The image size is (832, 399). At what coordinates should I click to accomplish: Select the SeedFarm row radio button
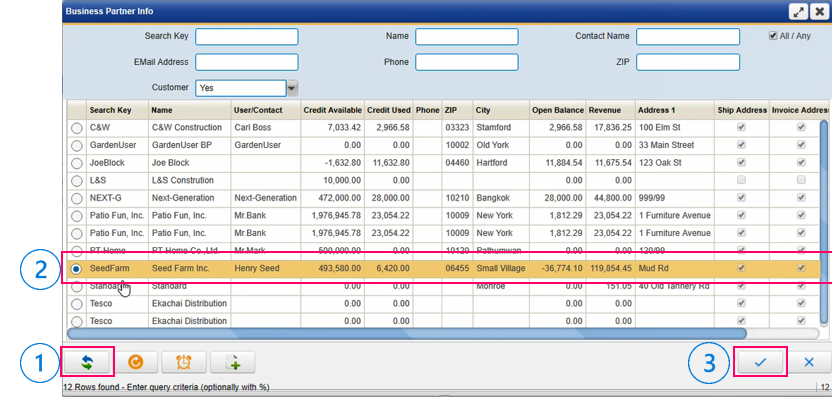click(77, 269)
